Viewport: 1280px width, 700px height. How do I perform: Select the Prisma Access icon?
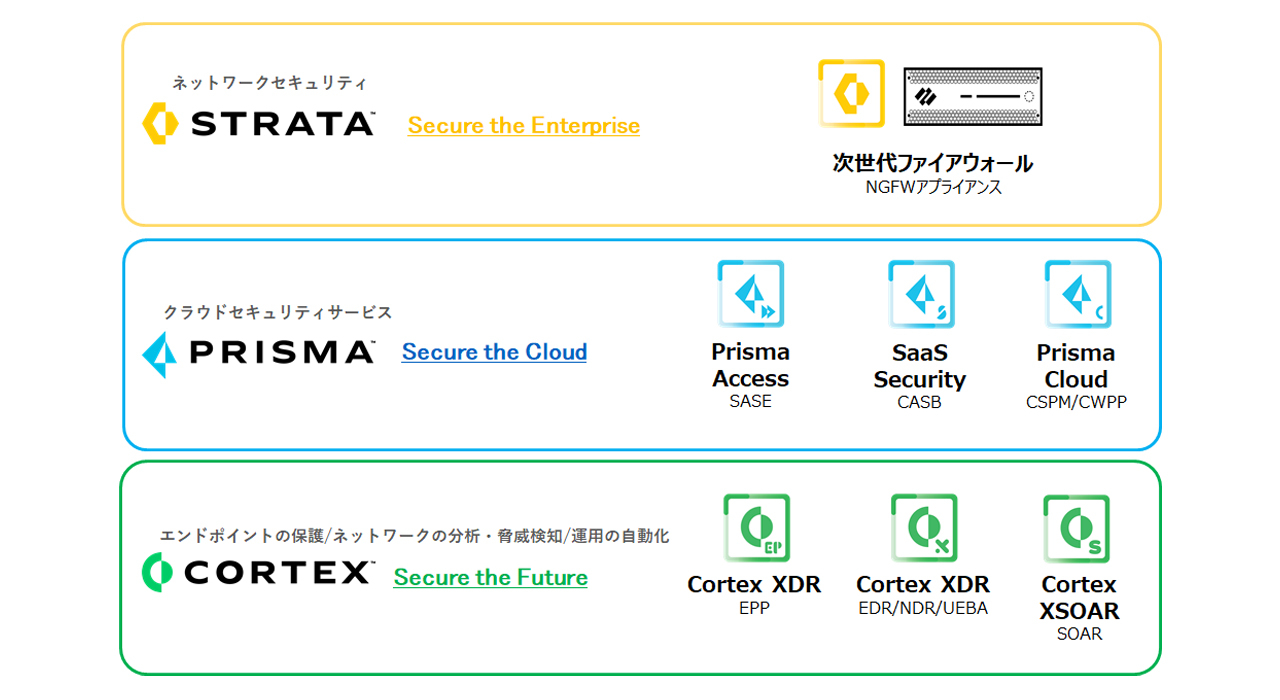pos(750,294)
